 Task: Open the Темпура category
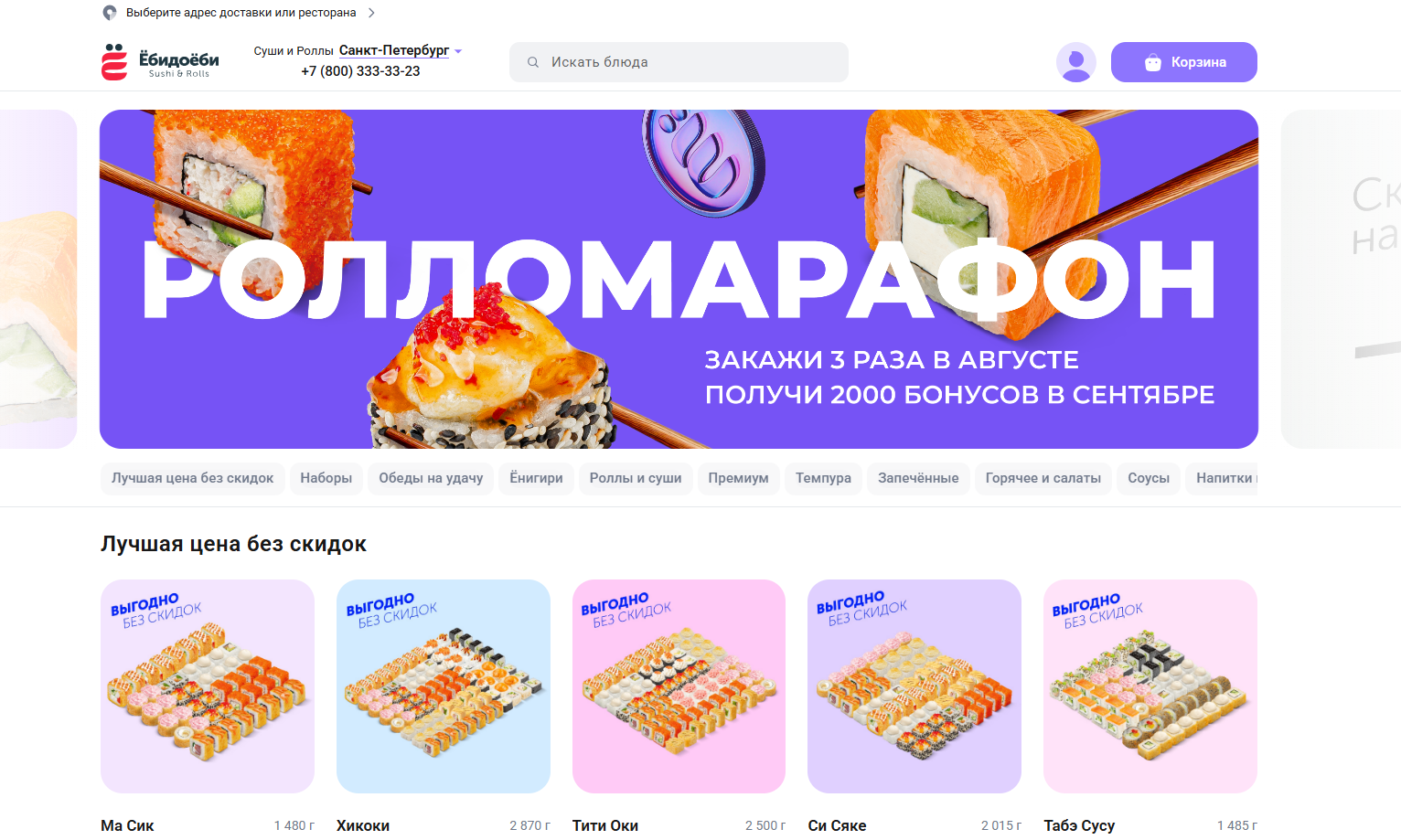pos(823,478)
